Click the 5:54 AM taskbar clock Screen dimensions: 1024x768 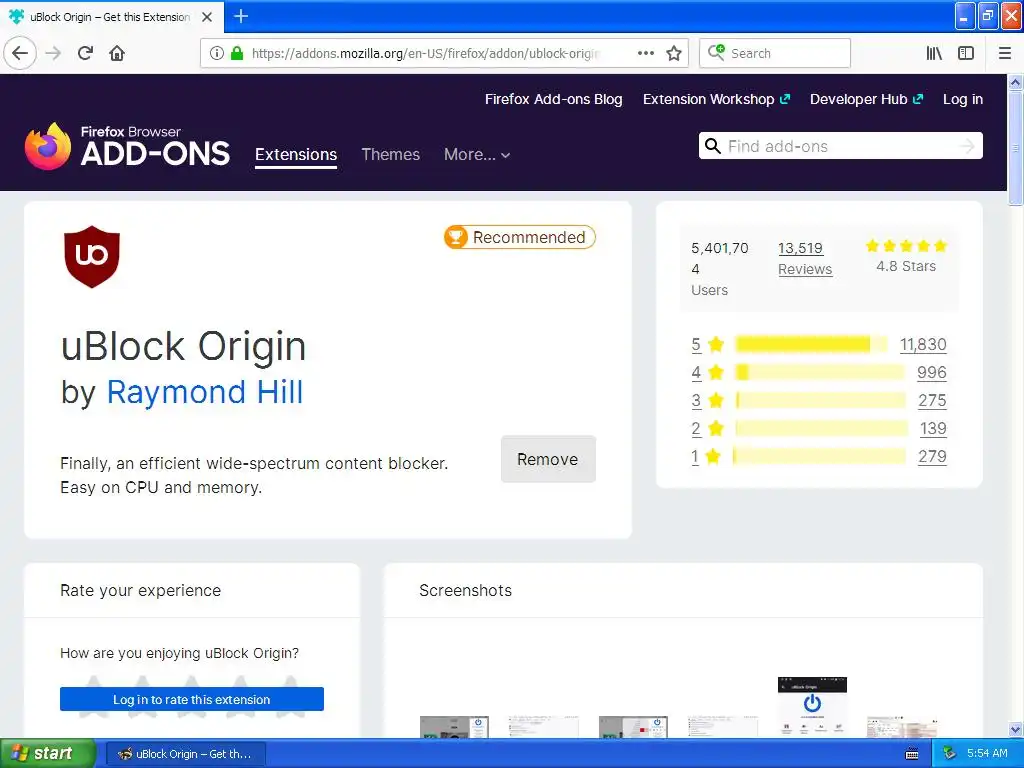[x=987, y=754]
